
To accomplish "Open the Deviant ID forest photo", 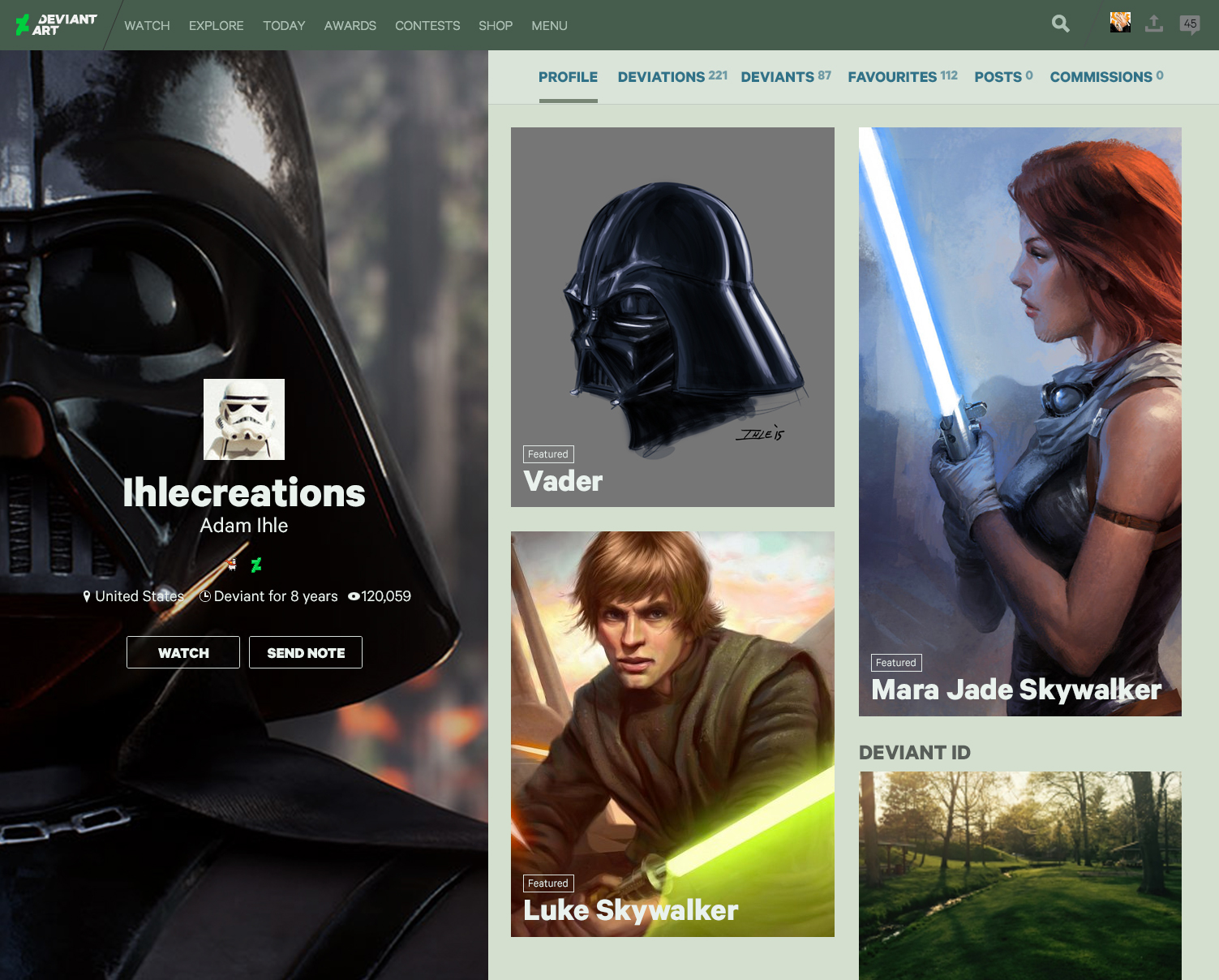I will click(x=1020, y=875).
